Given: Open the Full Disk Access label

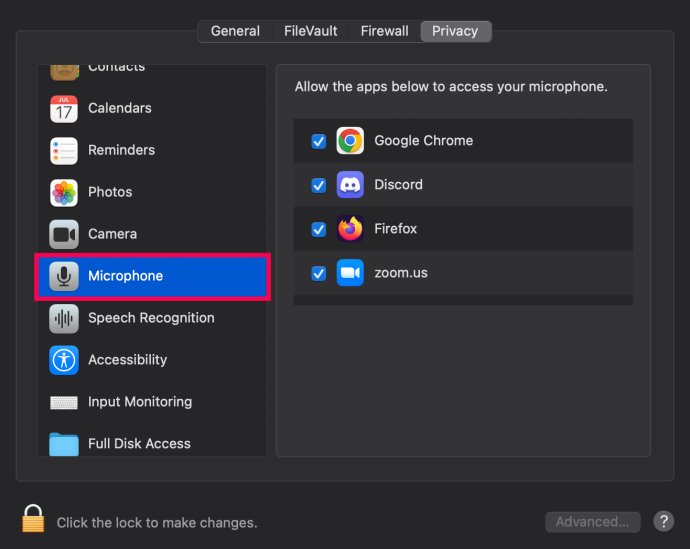Looking at the screenshot, I should (139, 443).
